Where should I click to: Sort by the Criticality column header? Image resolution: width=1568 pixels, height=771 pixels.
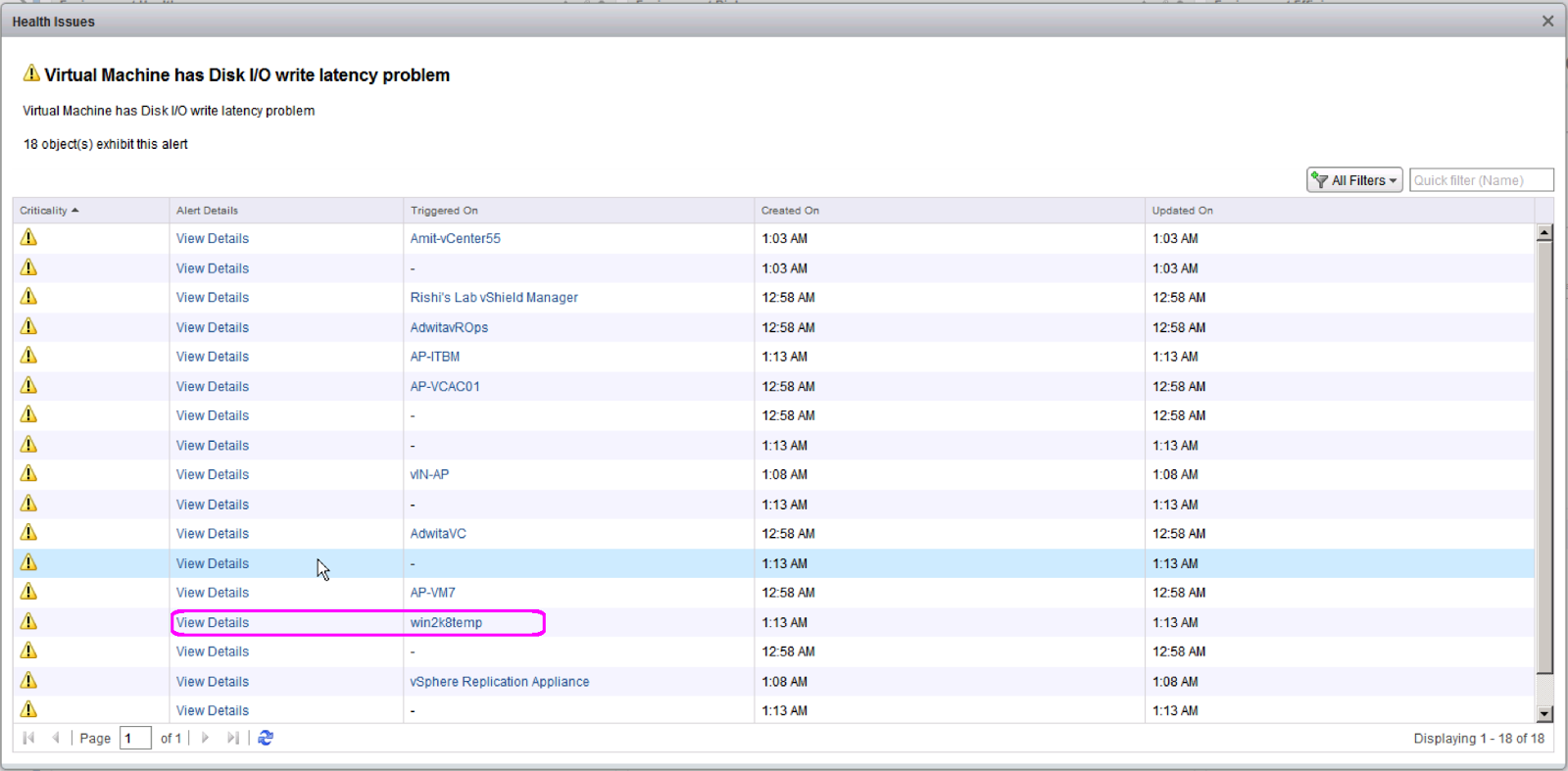[x=44, y=211]
